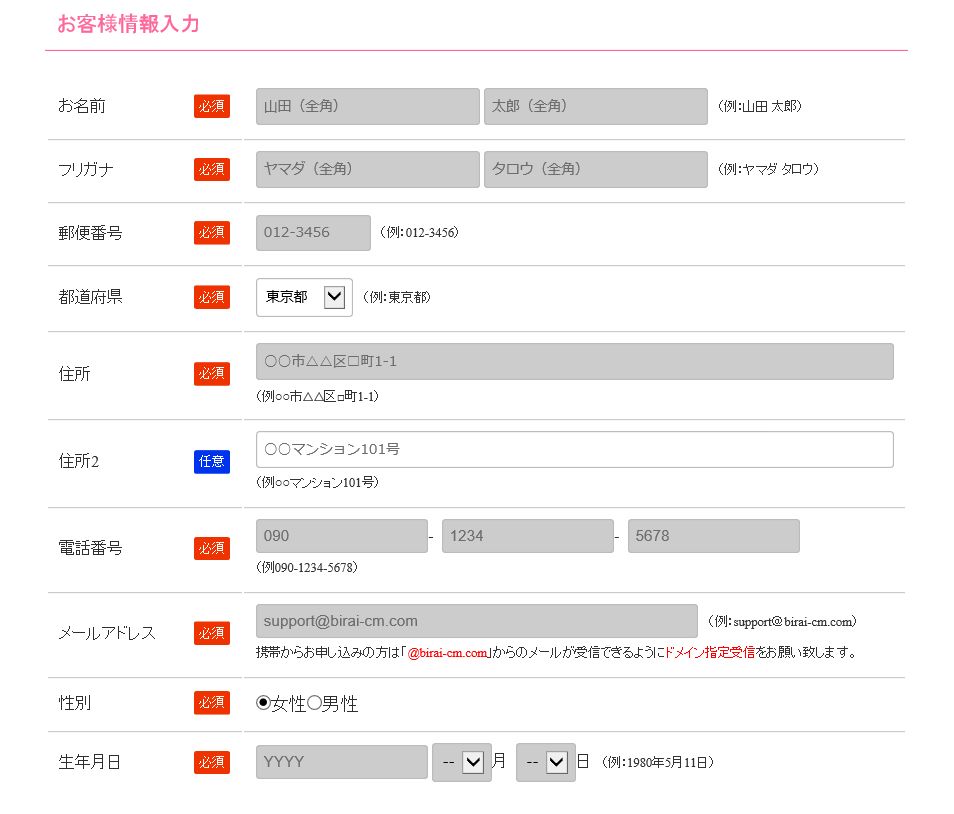Viewport: 954px width, 814px height.
Task: Click the red @birai-cm.com link text
Action: [x=447, y=653]
